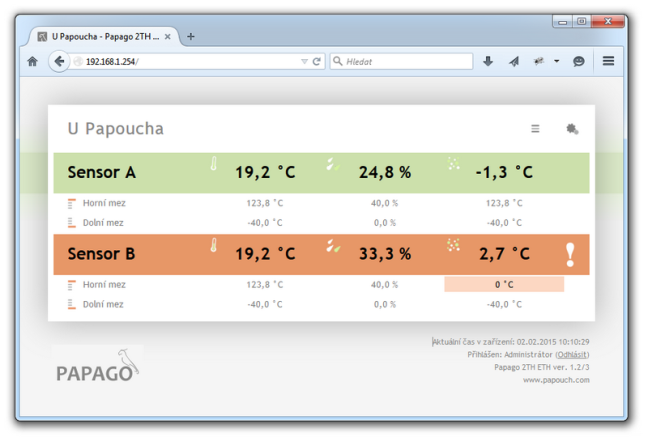This screenshot has height=441, width=648.
Task: Click the Sensor B alarm exclamation mark
Action: coord(570,255)
